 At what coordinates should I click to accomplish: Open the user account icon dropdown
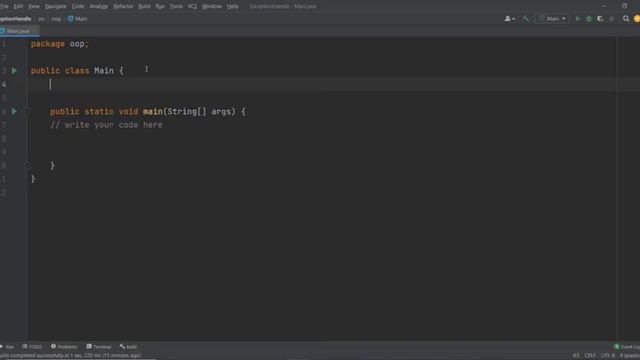click(x=510, y=19)
